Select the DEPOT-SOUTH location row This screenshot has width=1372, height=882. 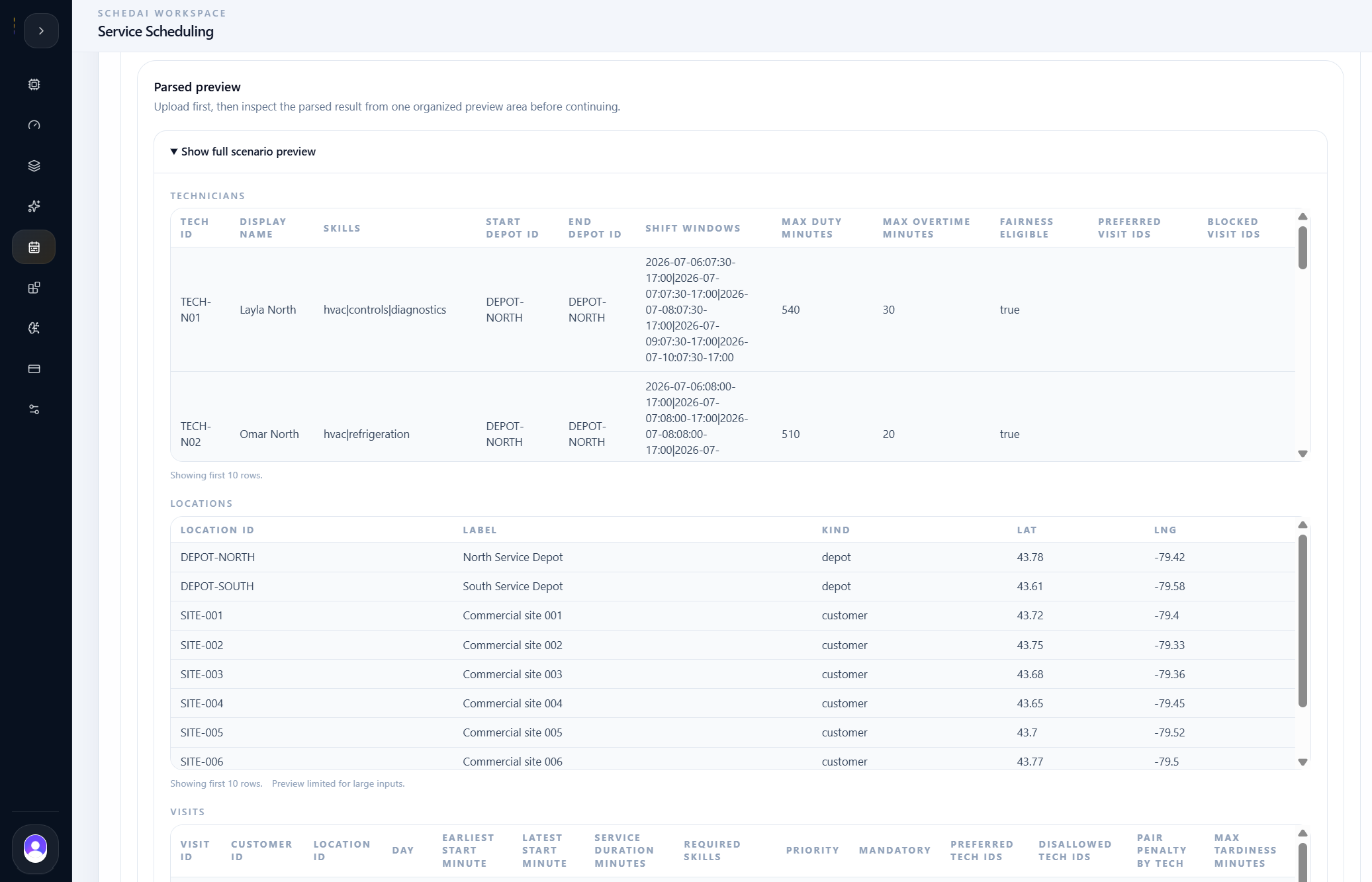click(x=733, y=586)
